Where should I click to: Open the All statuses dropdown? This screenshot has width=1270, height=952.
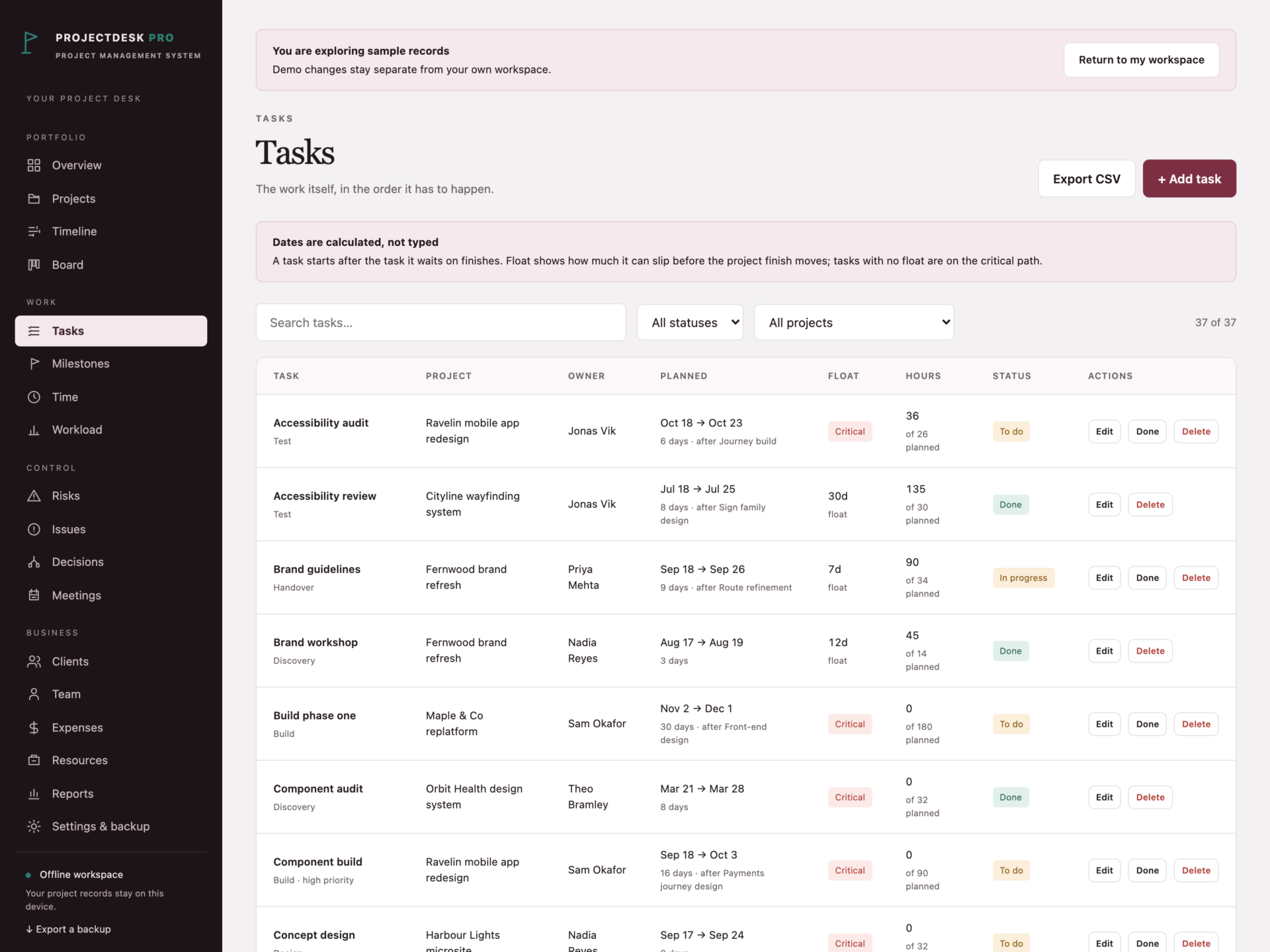(x=690, y=323)
